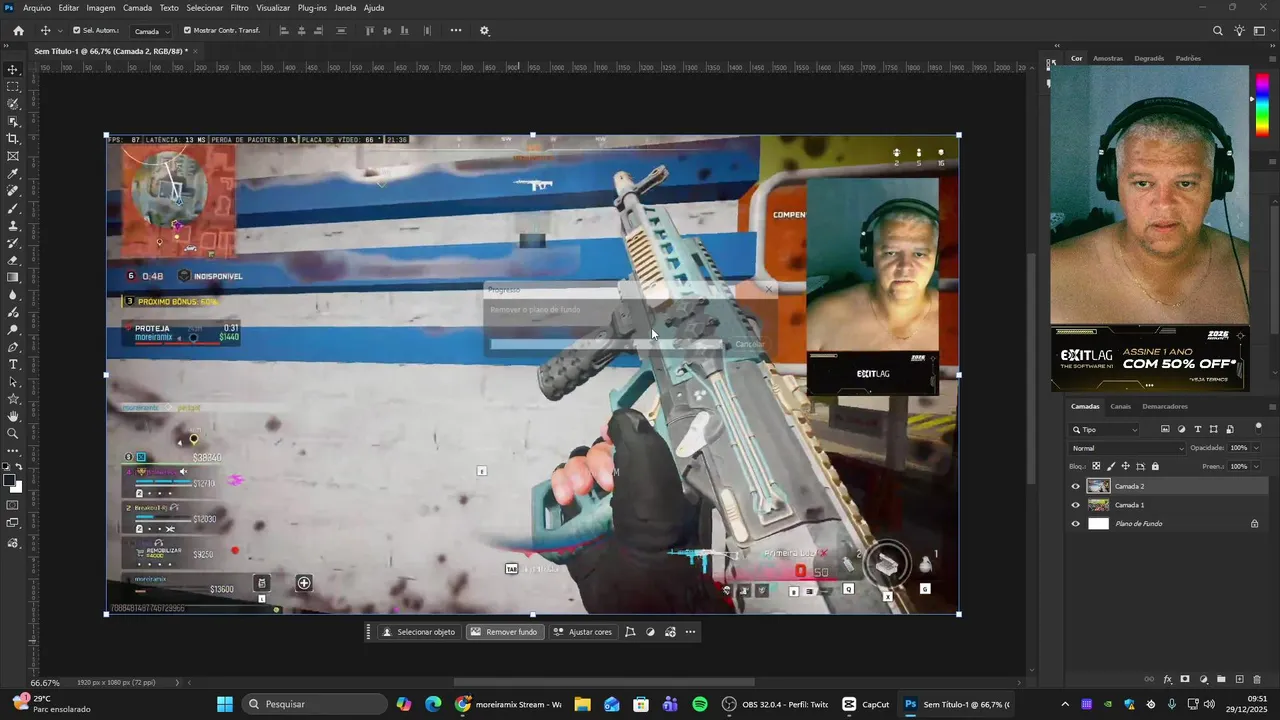
Task: Hide the Plano de Fundo layer eye
Action: pos(1076,524)
